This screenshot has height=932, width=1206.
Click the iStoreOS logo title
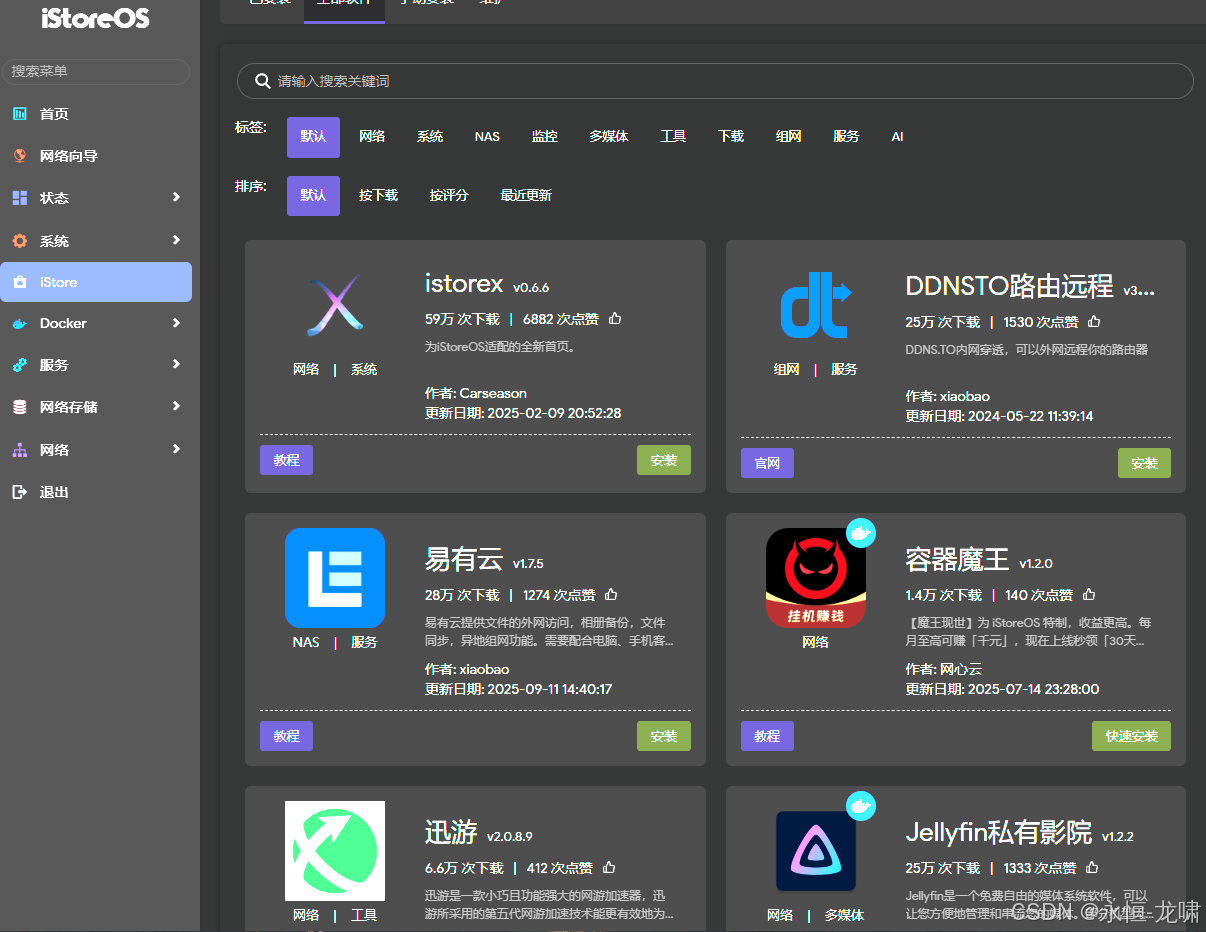point(96,18)
